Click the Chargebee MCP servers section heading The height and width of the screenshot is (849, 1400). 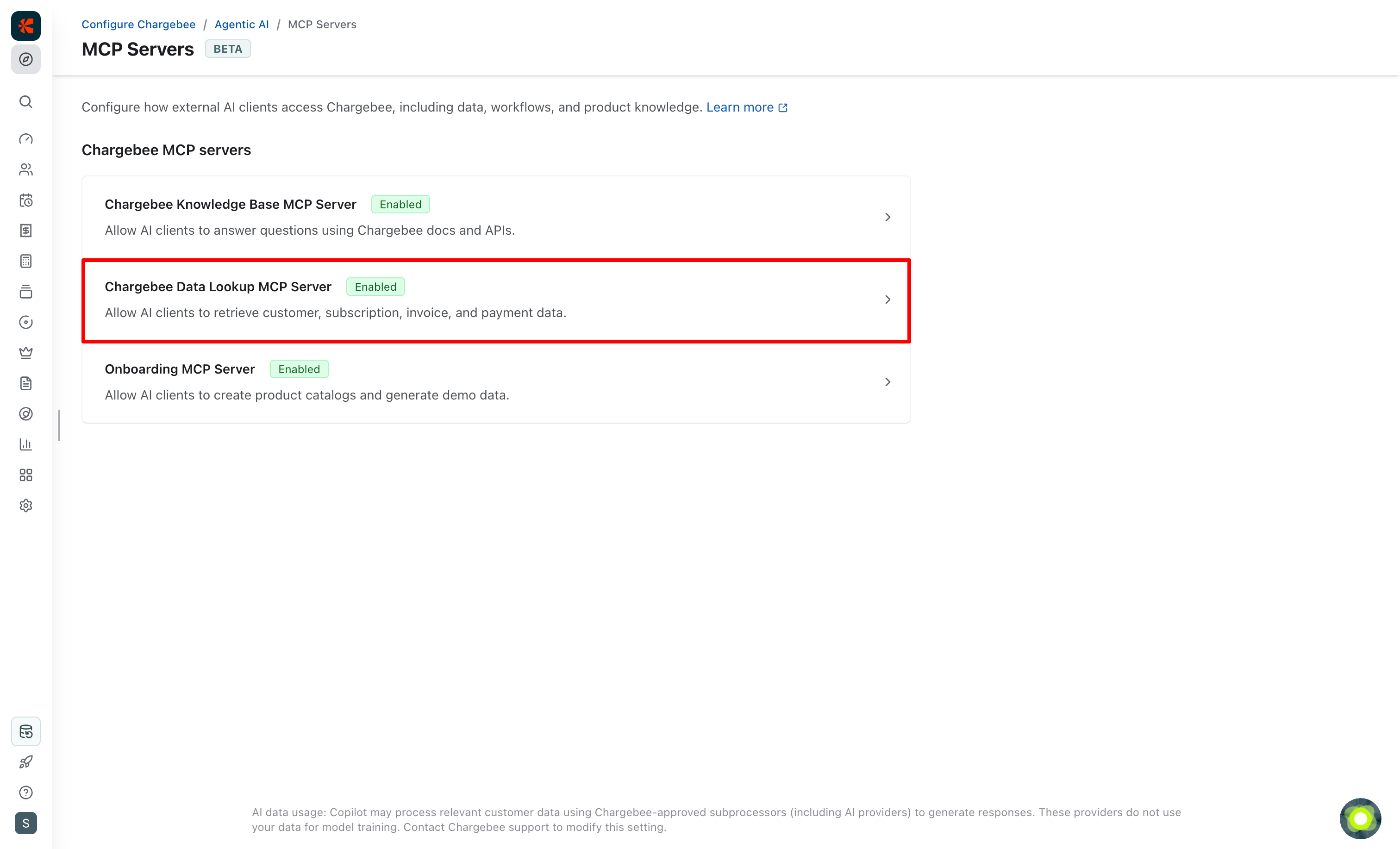(x=166, y=150)
